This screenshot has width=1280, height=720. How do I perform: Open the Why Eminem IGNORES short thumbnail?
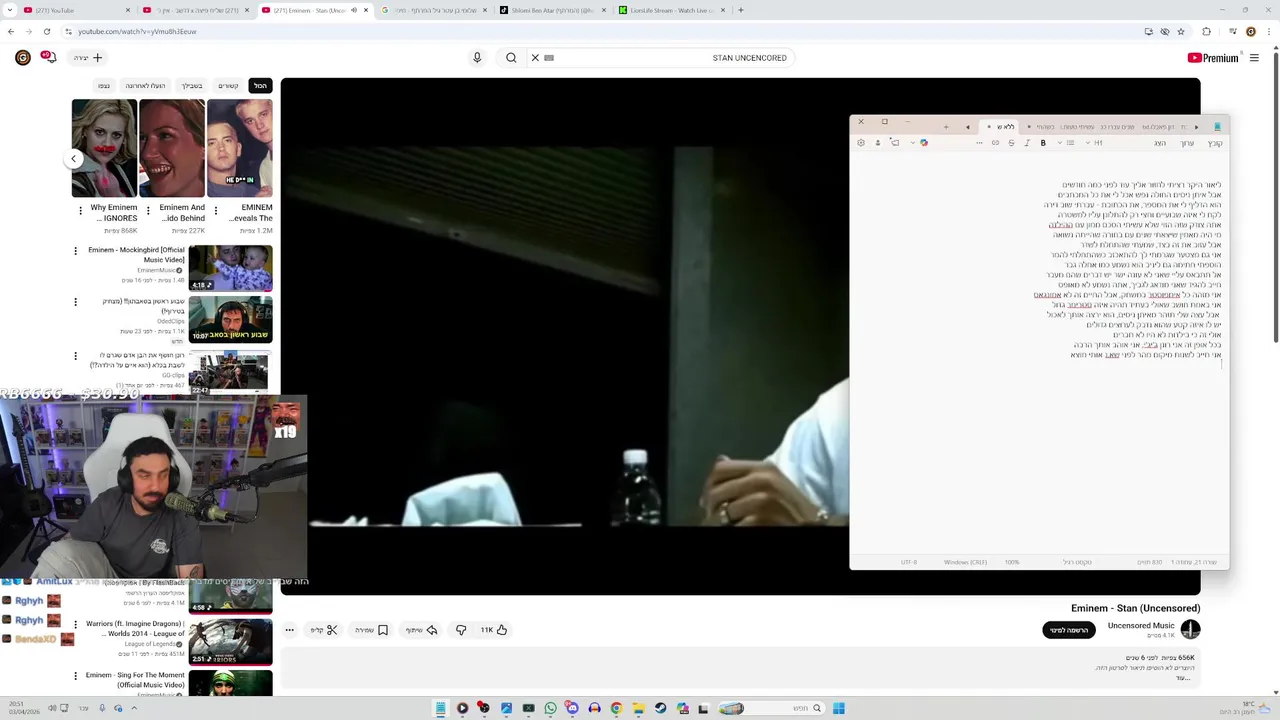pos(104,148)
